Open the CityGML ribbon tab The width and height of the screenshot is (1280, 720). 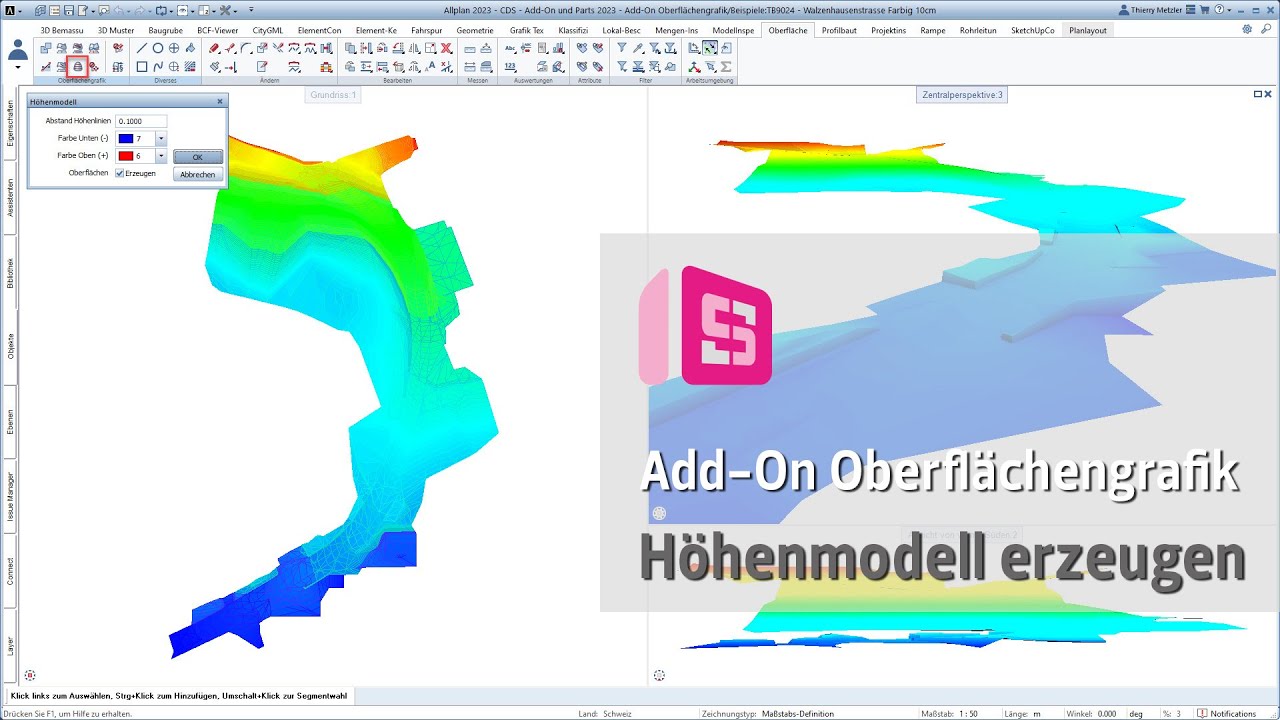coord(268,30)
